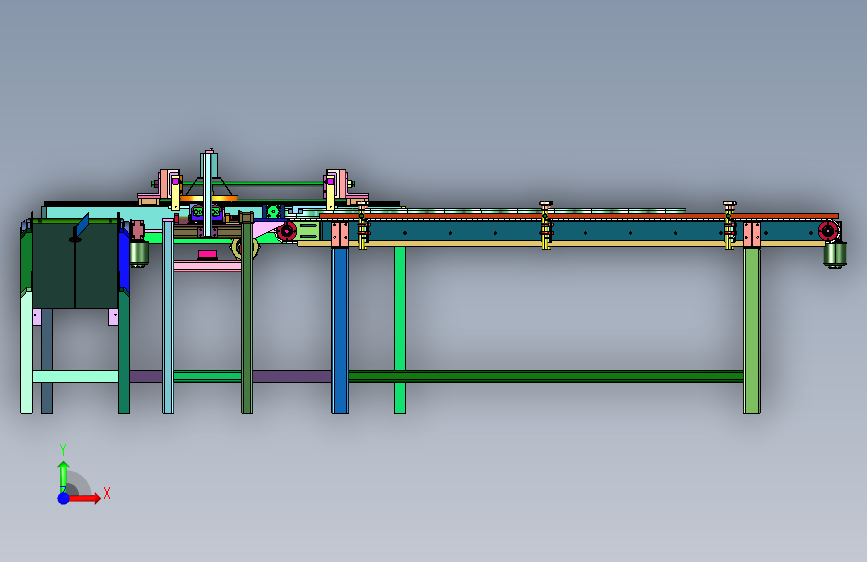
Task: Select the mint leftmost frame leg
Action: pyautogui.click(x=26, y=352)
